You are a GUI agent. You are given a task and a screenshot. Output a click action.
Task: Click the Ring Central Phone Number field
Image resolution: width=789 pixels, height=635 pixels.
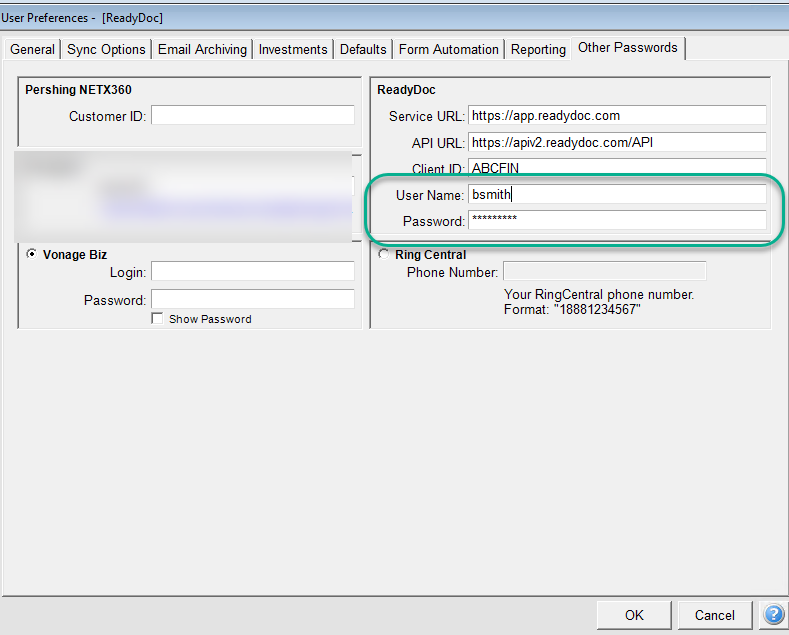605,271
